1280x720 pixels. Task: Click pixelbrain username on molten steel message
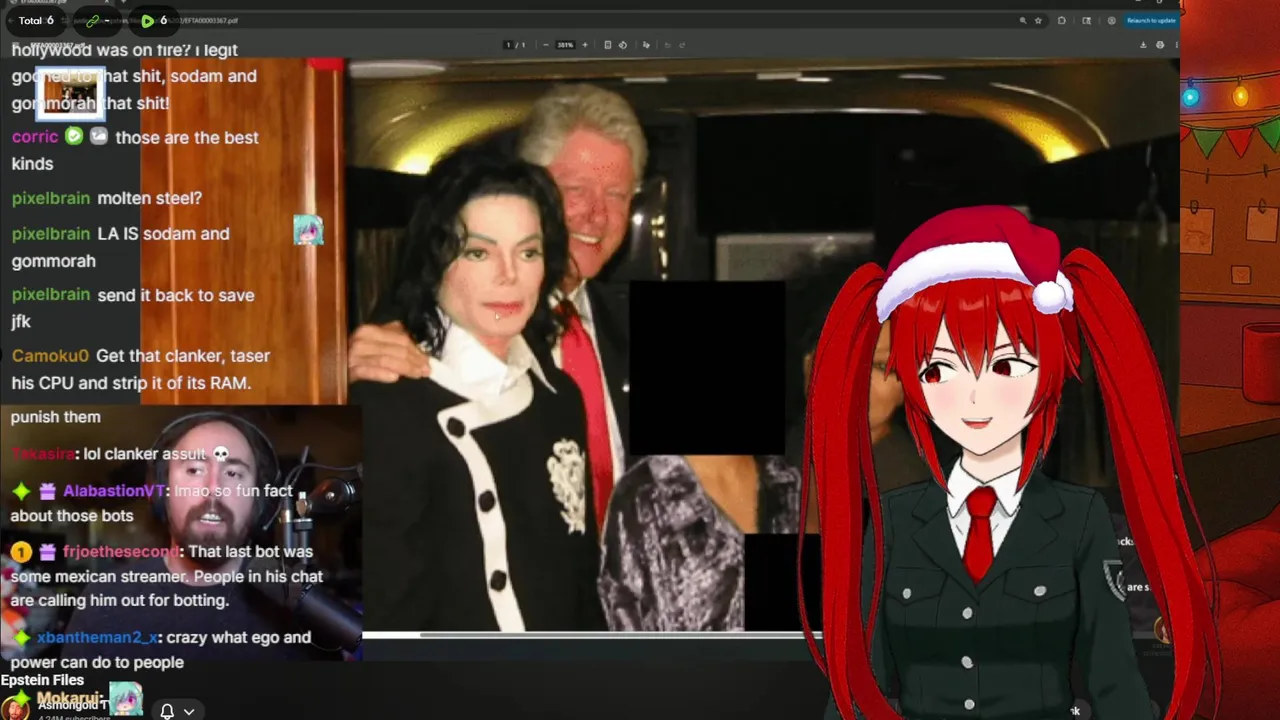point(51,198)
